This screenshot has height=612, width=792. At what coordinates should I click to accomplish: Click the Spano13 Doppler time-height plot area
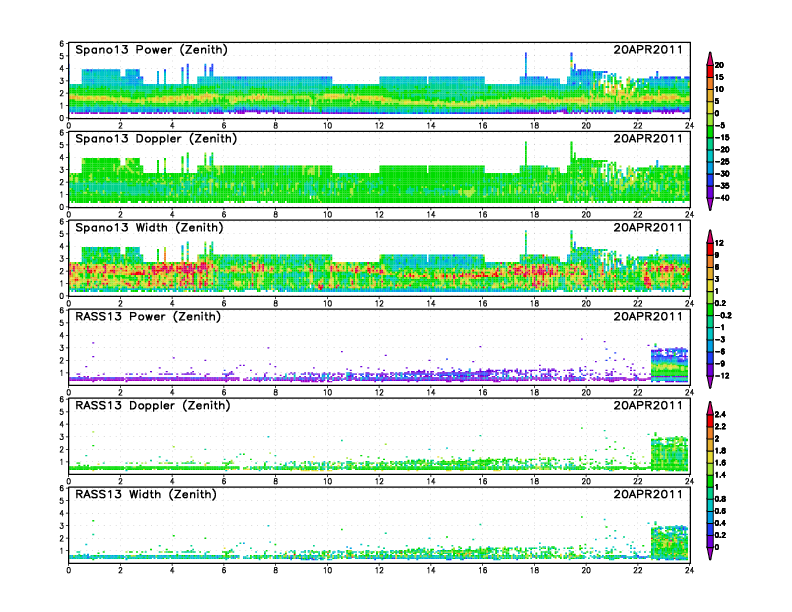pyautogui.click(x=379, y=169)
